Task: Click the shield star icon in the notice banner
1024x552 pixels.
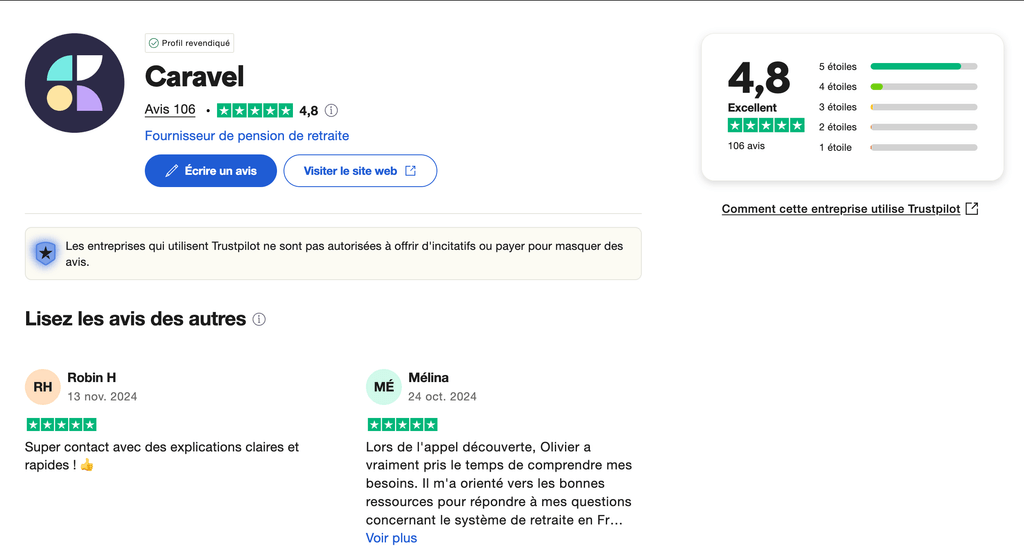Action: tap(46, 253)
